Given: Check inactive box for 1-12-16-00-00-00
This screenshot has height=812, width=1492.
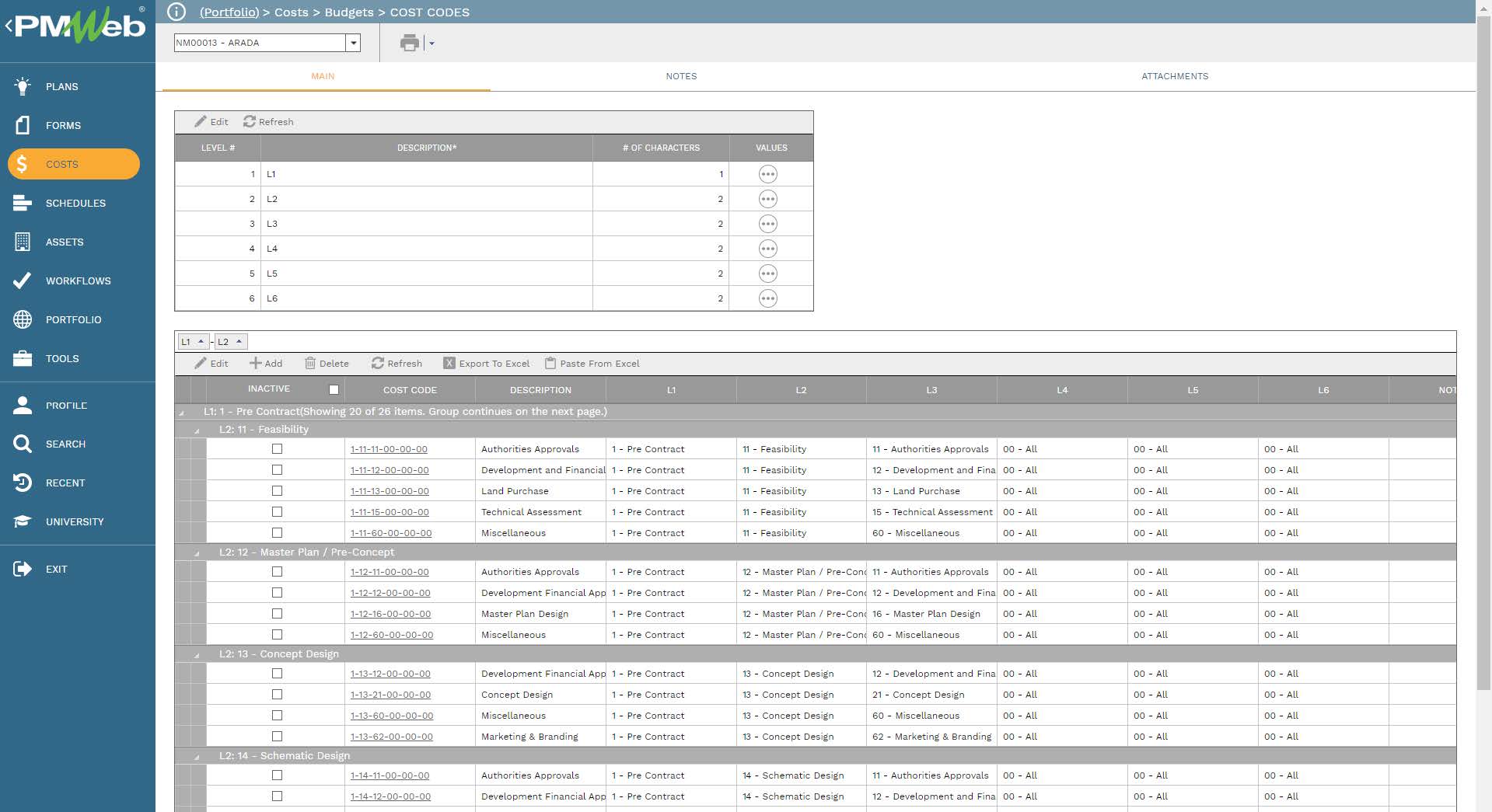Looking at the screenshot, I should (x=277, y=614).
